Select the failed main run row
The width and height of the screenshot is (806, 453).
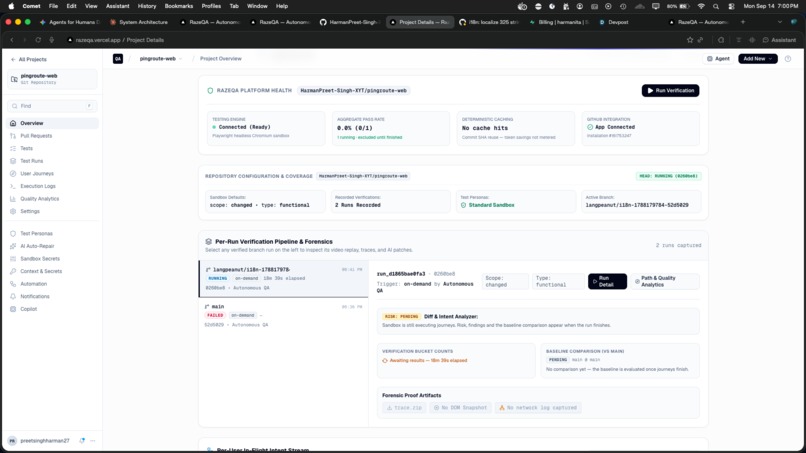[x=284, y=316]
